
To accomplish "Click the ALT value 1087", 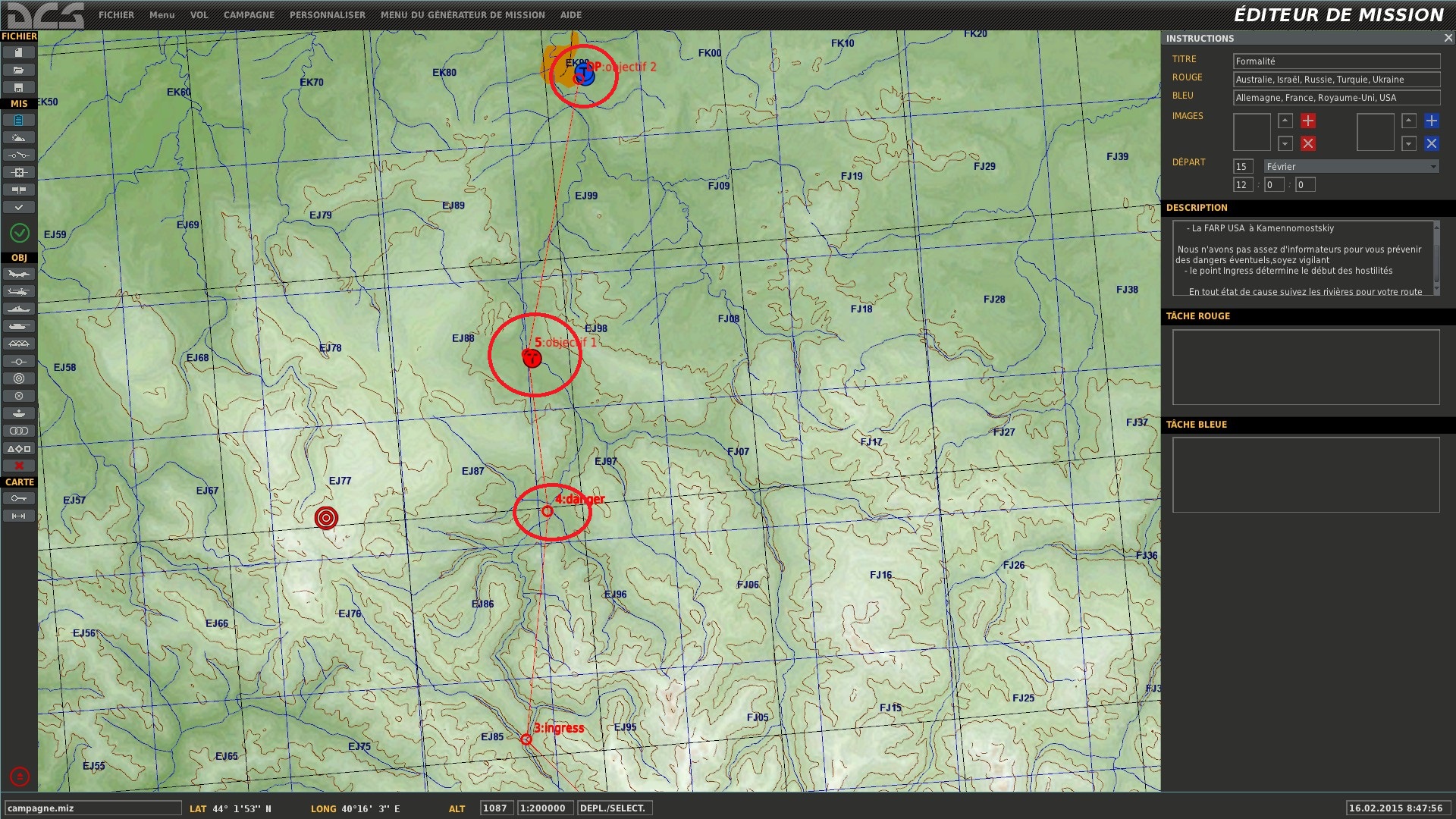I will (x=496, y=808).
